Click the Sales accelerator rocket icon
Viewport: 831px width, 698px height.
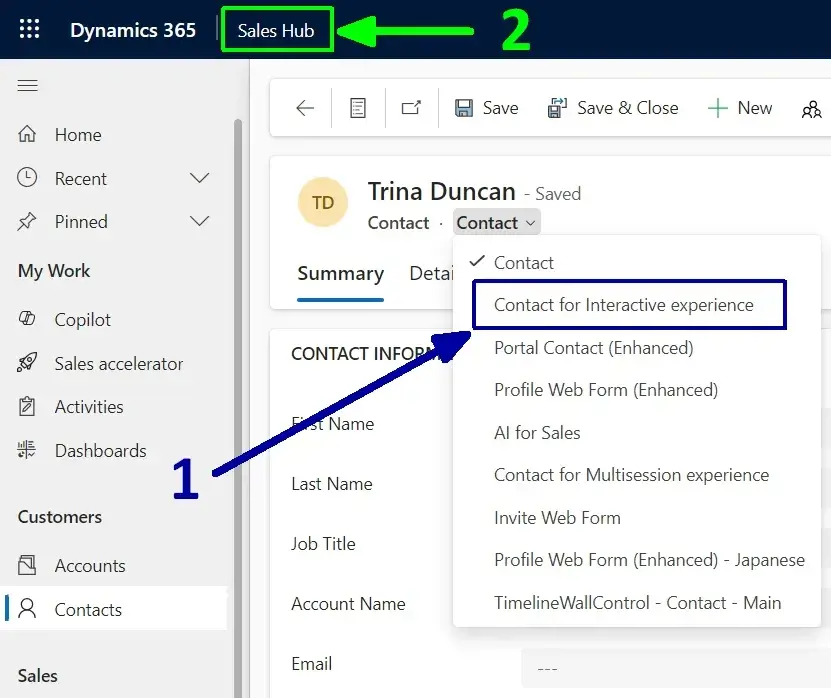pos(27,363)
